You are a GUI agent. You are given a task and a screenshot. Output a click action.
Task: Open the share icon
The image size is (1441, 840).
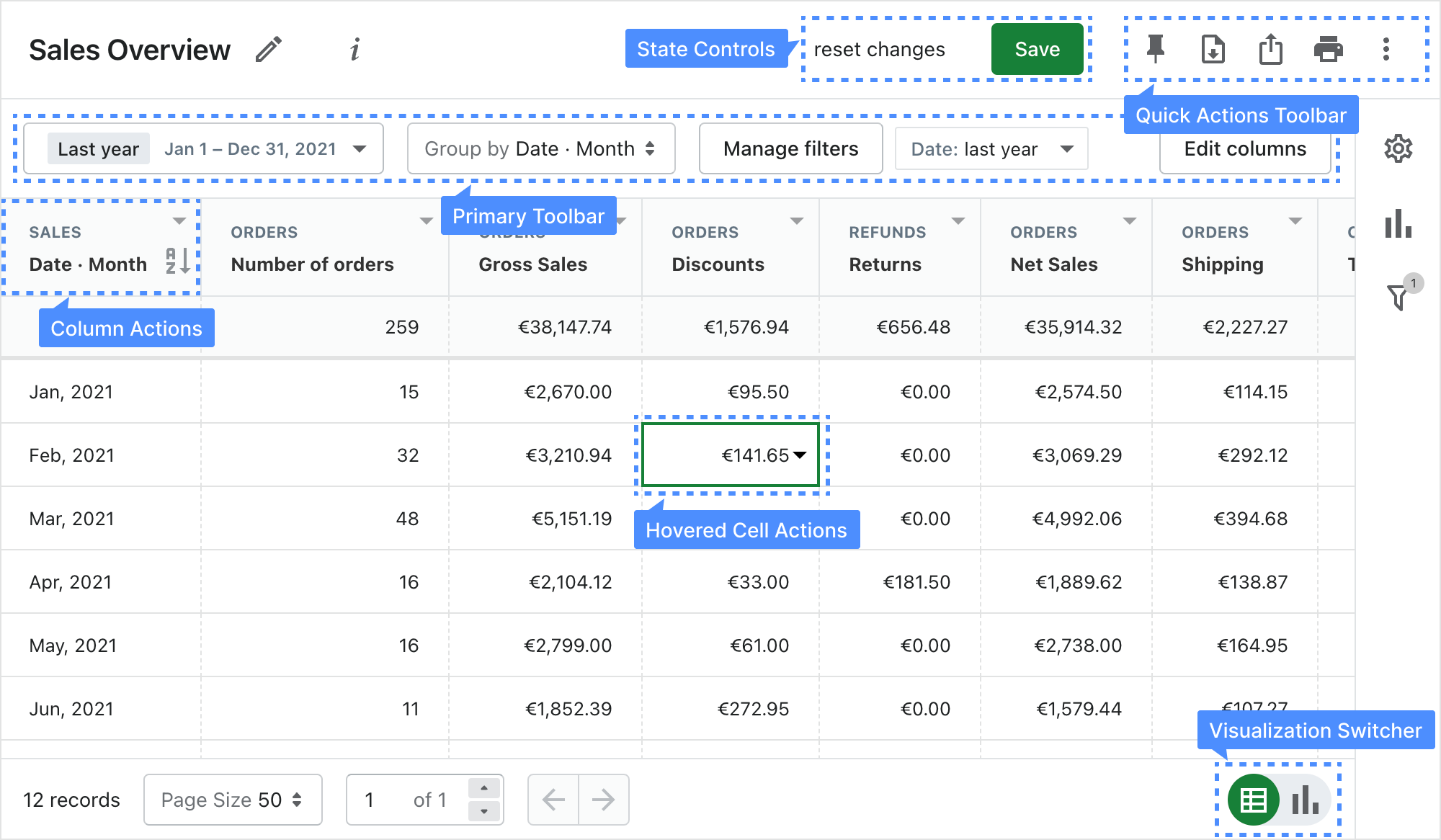[1270, 49]
